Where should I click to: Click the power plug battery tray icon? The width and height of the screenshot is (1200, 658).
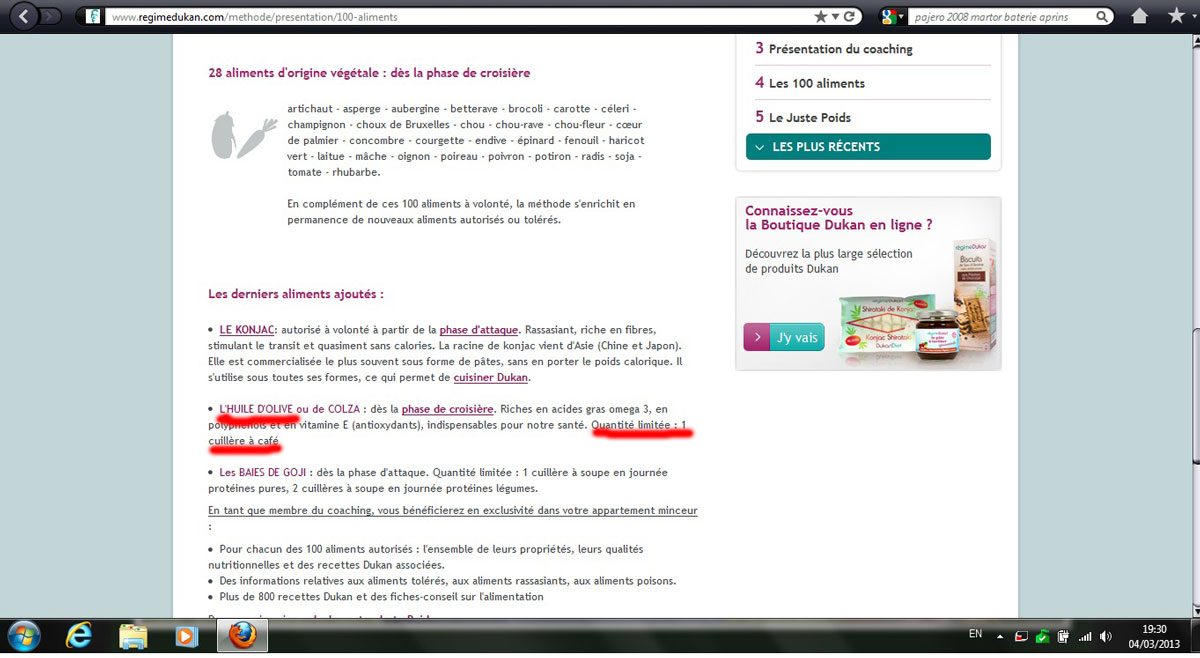(1063, 637)
